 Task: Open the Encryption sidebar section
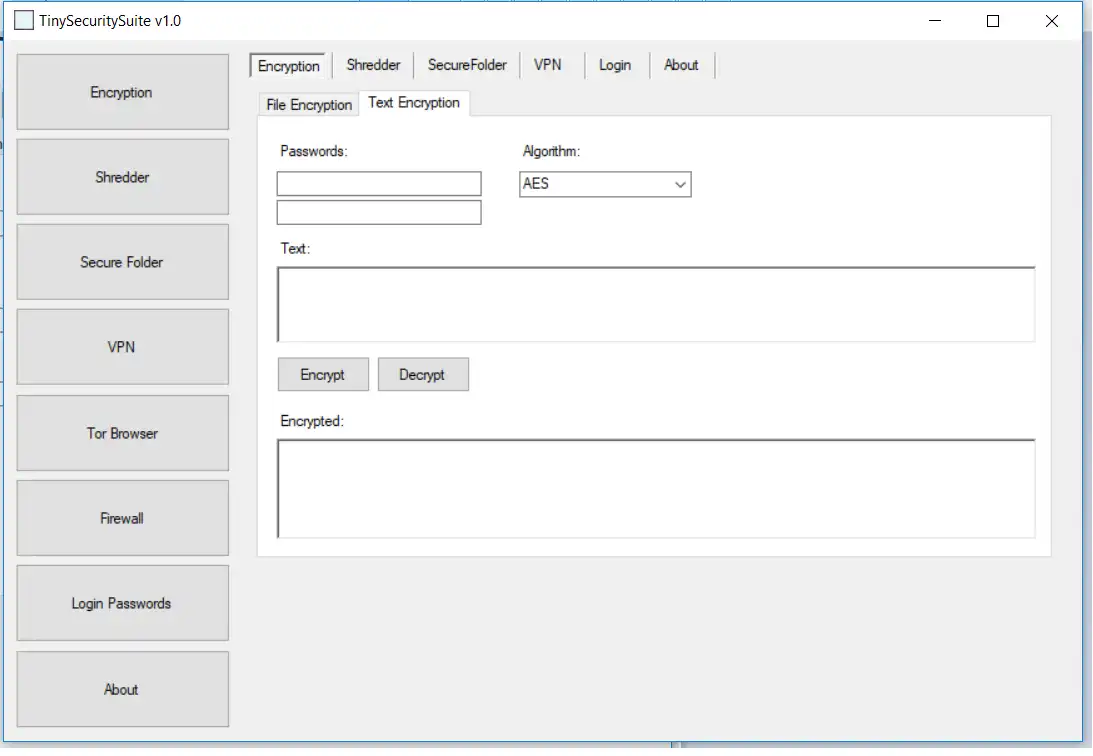(x=123, y=92)
